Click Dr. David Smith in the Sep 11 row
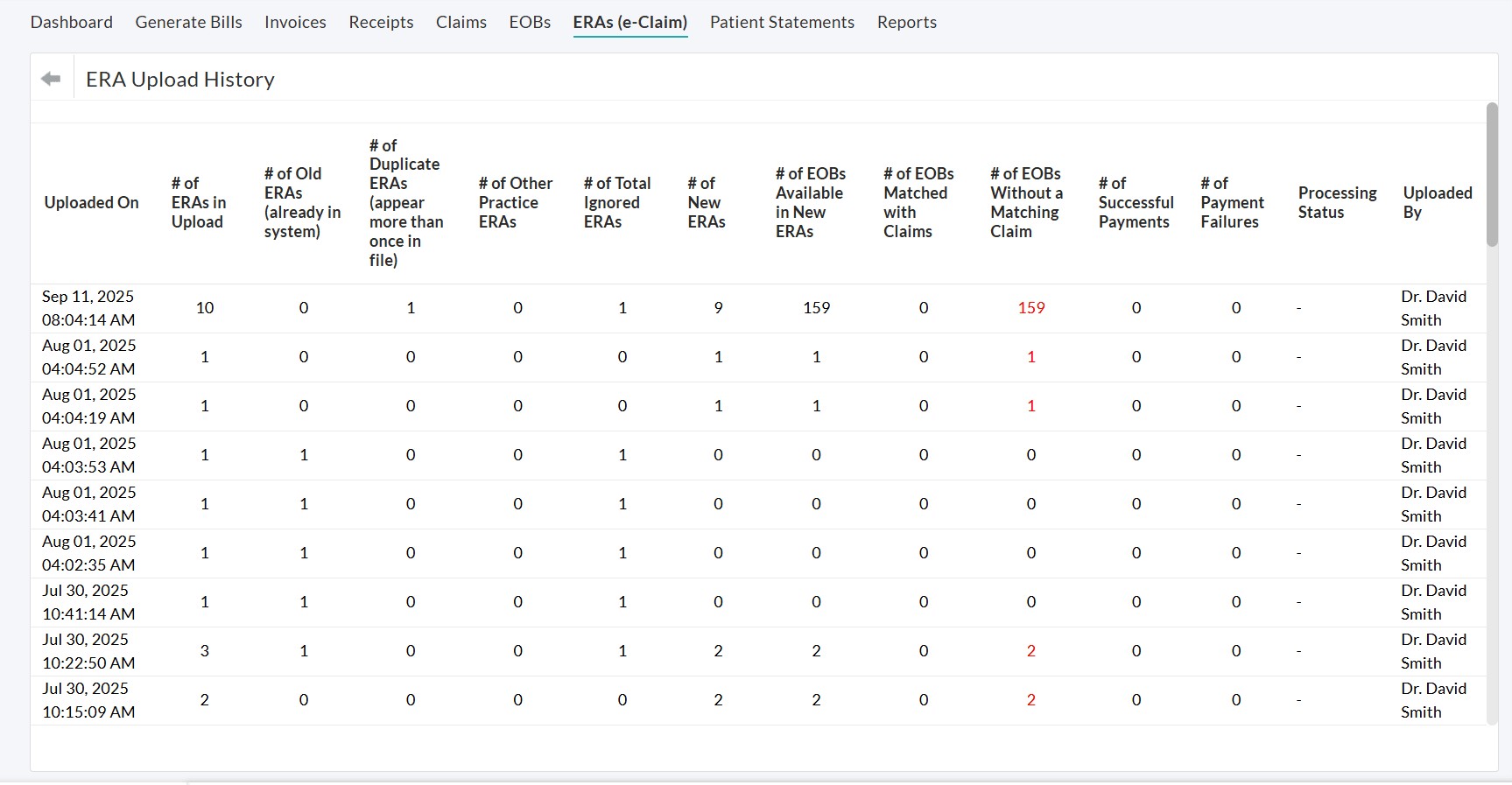The image size is (1512, 785). [x=1434, y=308]
